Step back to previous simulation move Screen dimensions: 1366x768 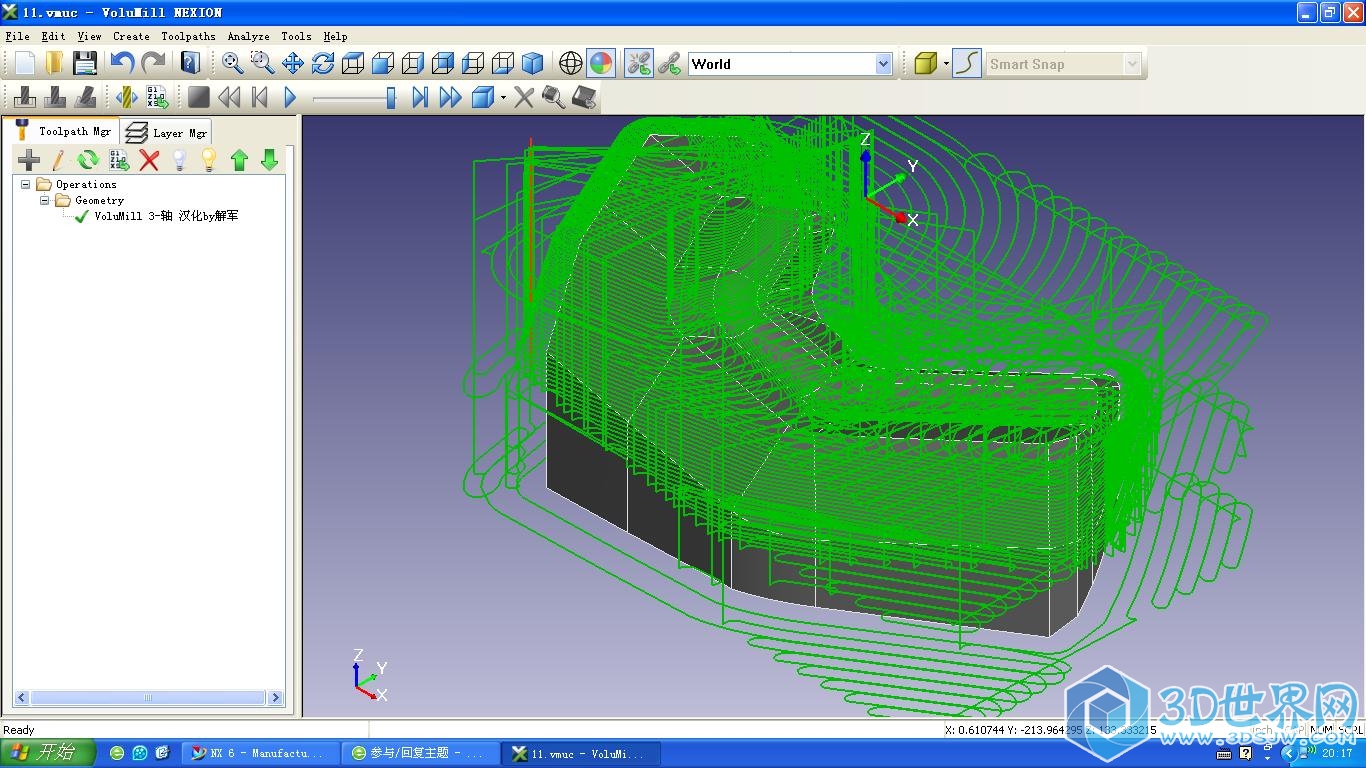[x=259, y=97]
